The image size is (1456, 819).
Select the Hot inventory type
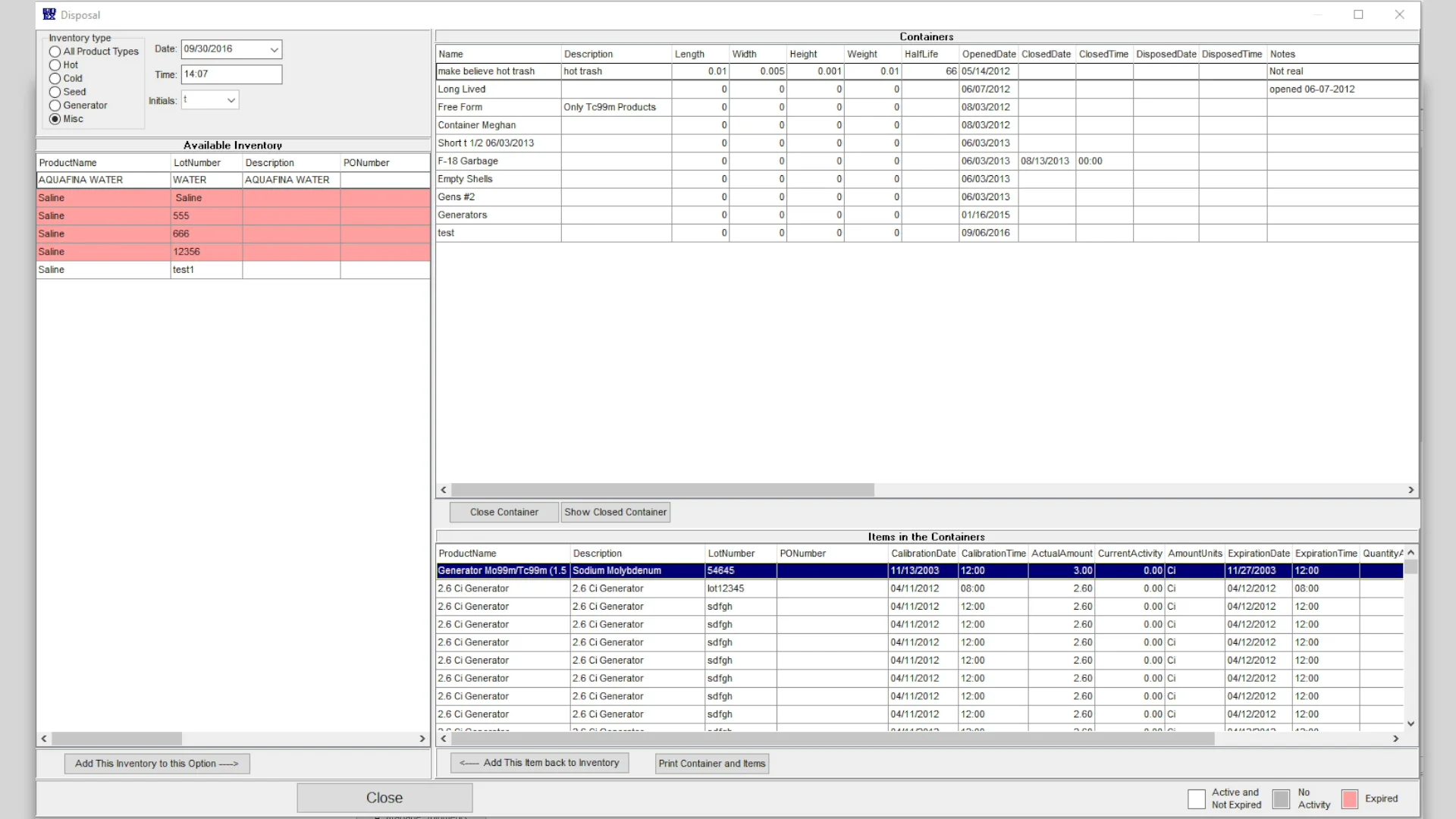55,64
